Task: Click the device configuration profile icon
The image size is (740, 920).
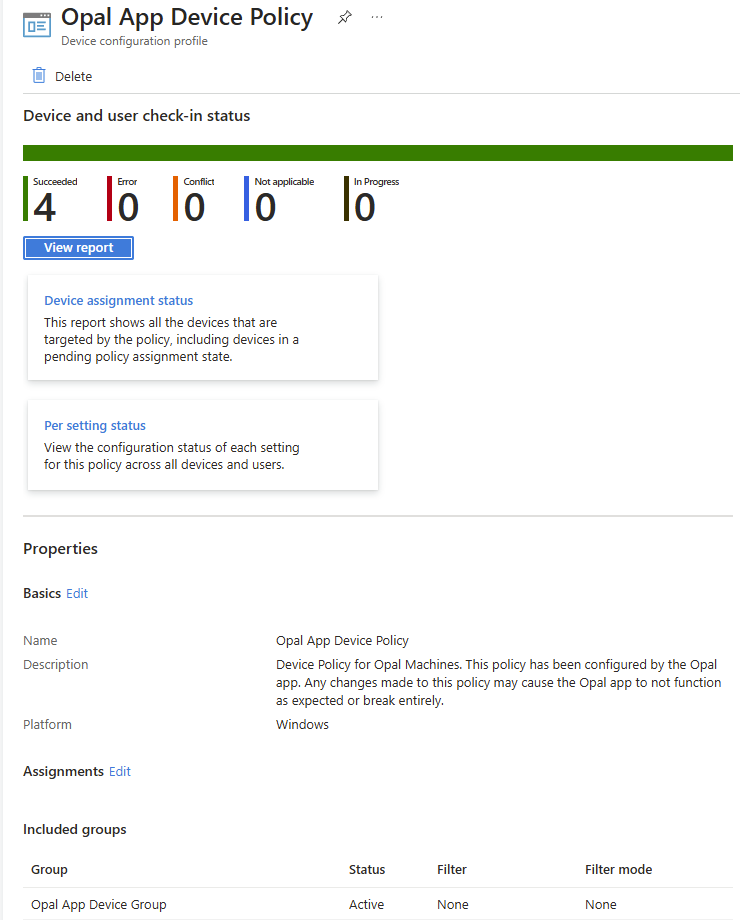Action: coord(36,25)
